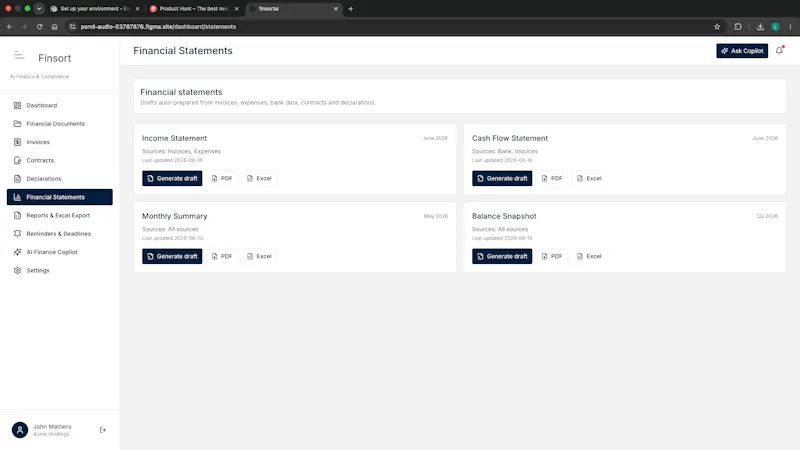The width and height of the screenshot is (800, 450).
Task: Click the browser profile avatar
Action: coord(776,27)
